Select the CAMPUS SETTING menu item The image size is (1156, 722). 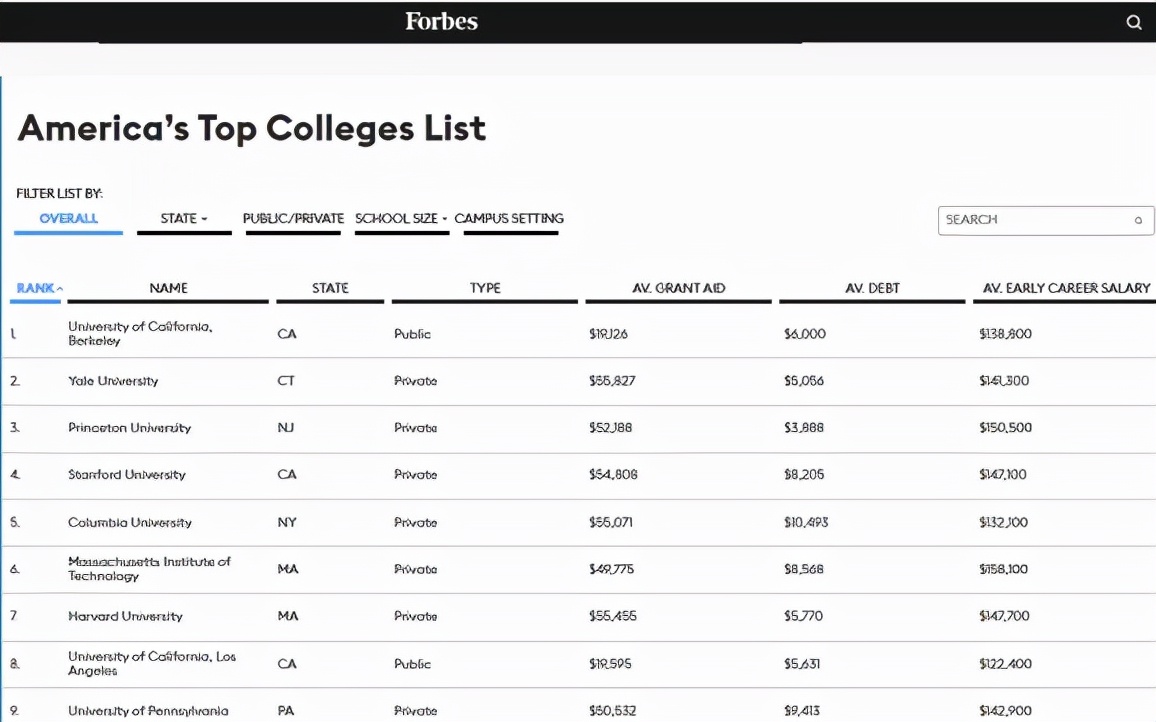[x=510, y=218]
